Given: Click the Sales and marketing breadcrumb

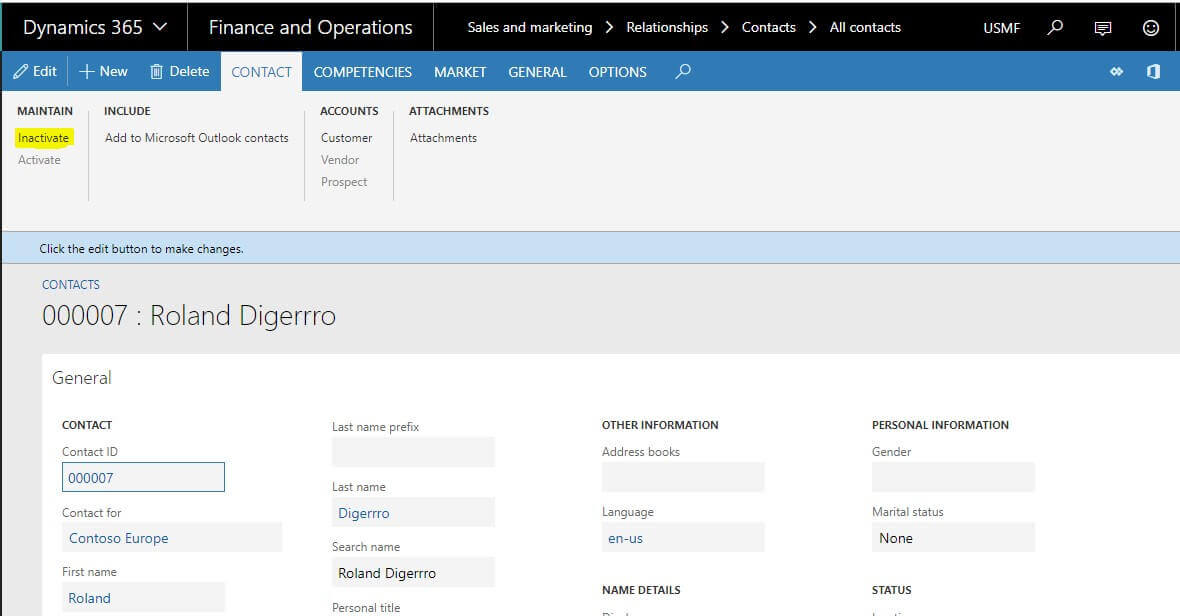Looking at the screenshot, I should tap(530, 27).
